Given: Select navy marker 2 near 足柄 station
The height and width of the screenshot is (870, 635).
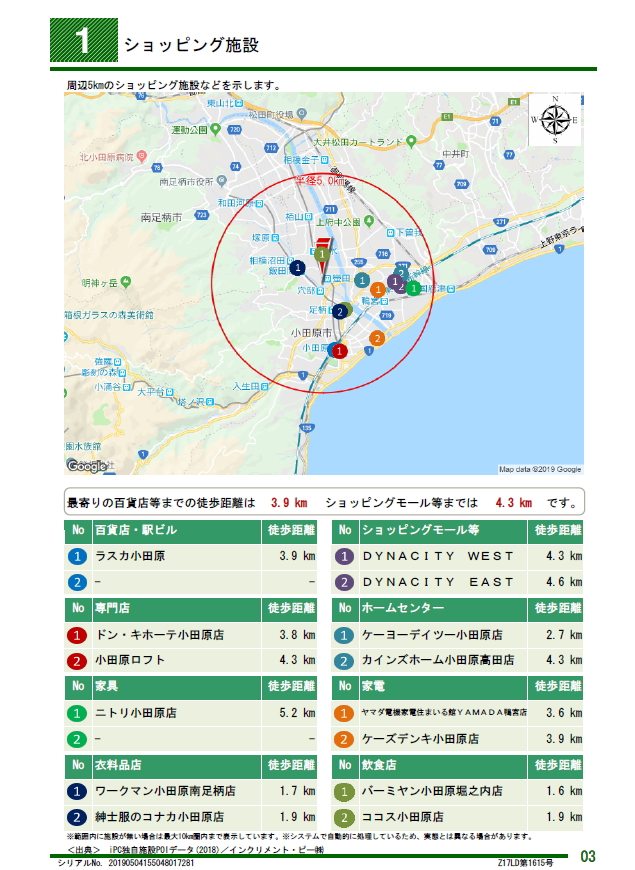Looking at the screenshot, I should (340, 312).
